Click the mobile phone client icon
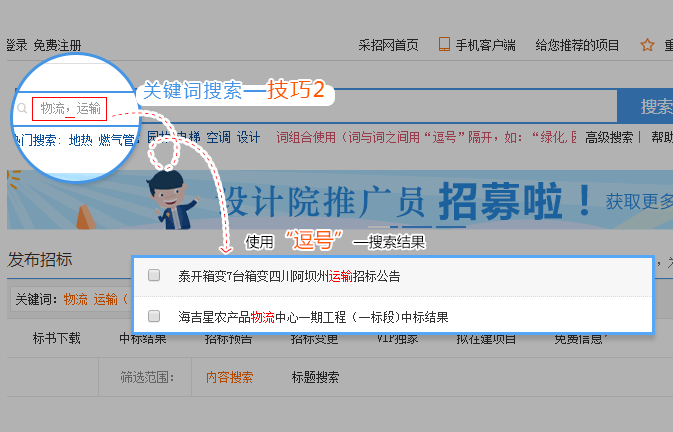This screenshot has height=432, width=673. click(444, 45)
